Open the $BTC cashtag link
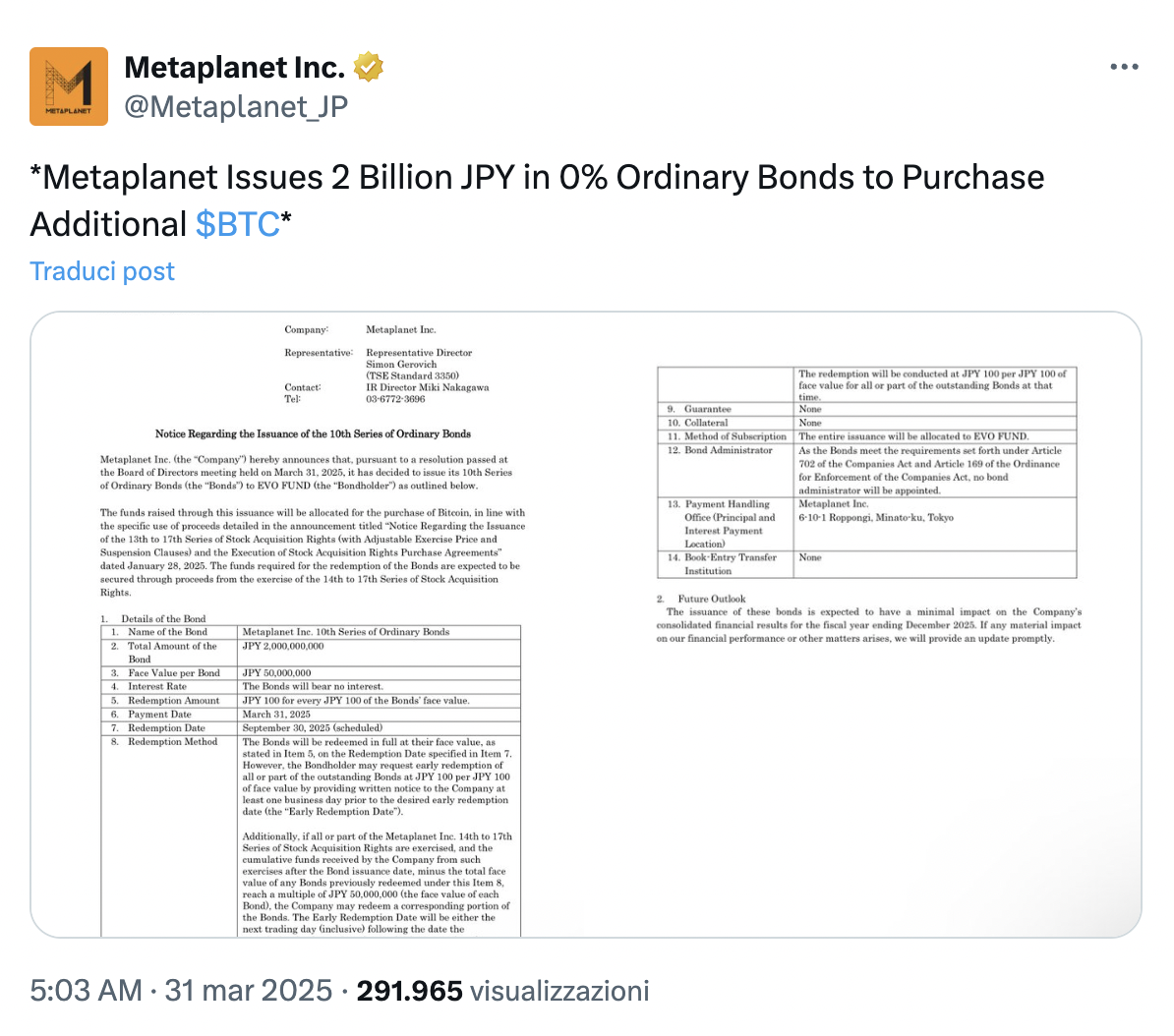Image resolution: width=1174 pixels, height=1036 pixels. [238, 224]
